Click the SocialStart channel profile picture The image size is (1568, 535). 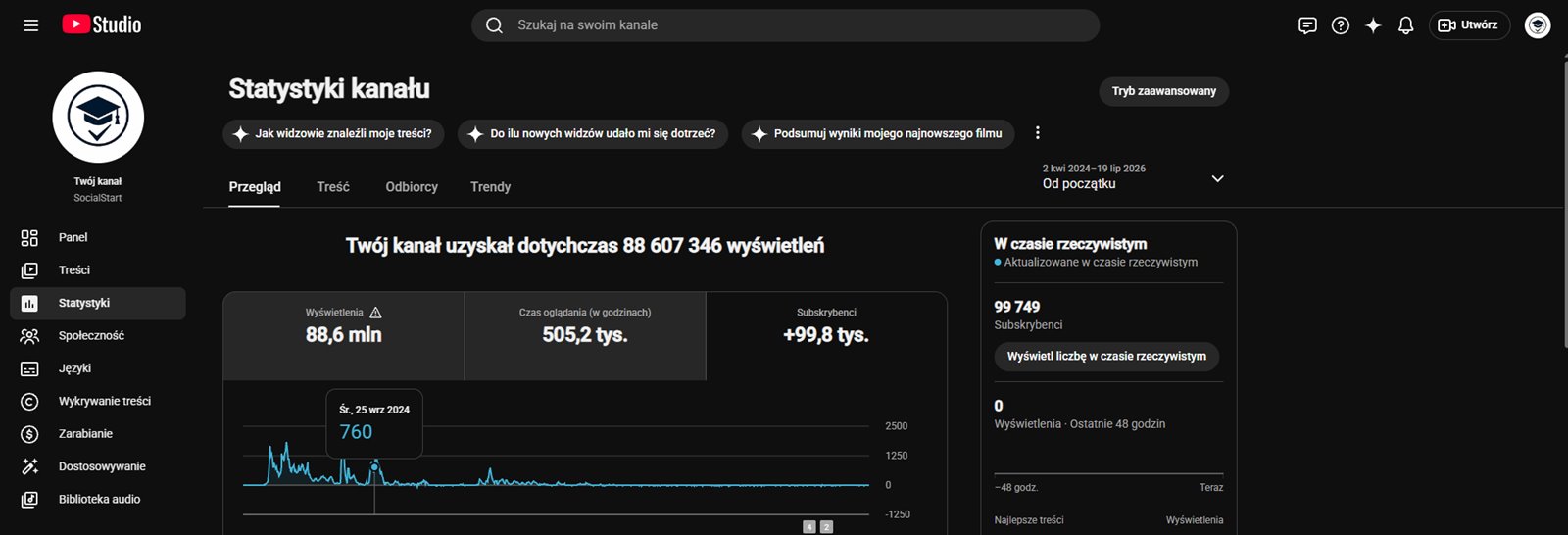click(98, 117)
